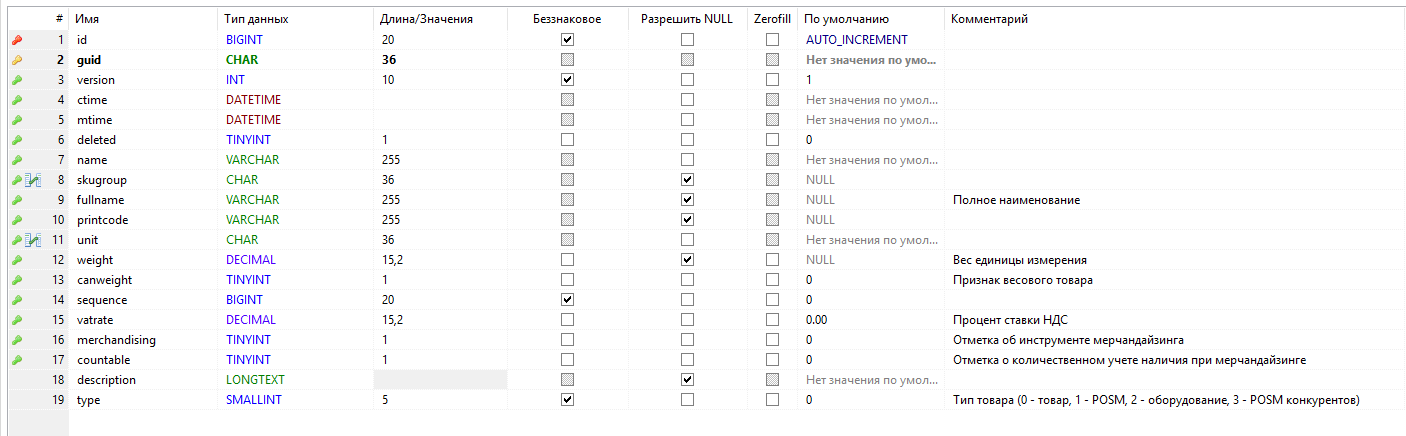
Task: Open the LONGTEXT data type cell for description
Action: pos(251,380)
